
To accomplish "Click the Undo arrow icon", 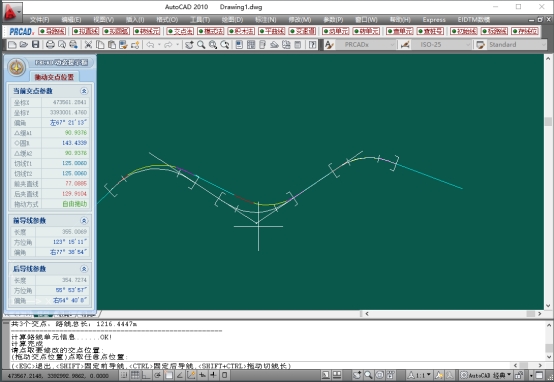I will (x=150, y=45).
